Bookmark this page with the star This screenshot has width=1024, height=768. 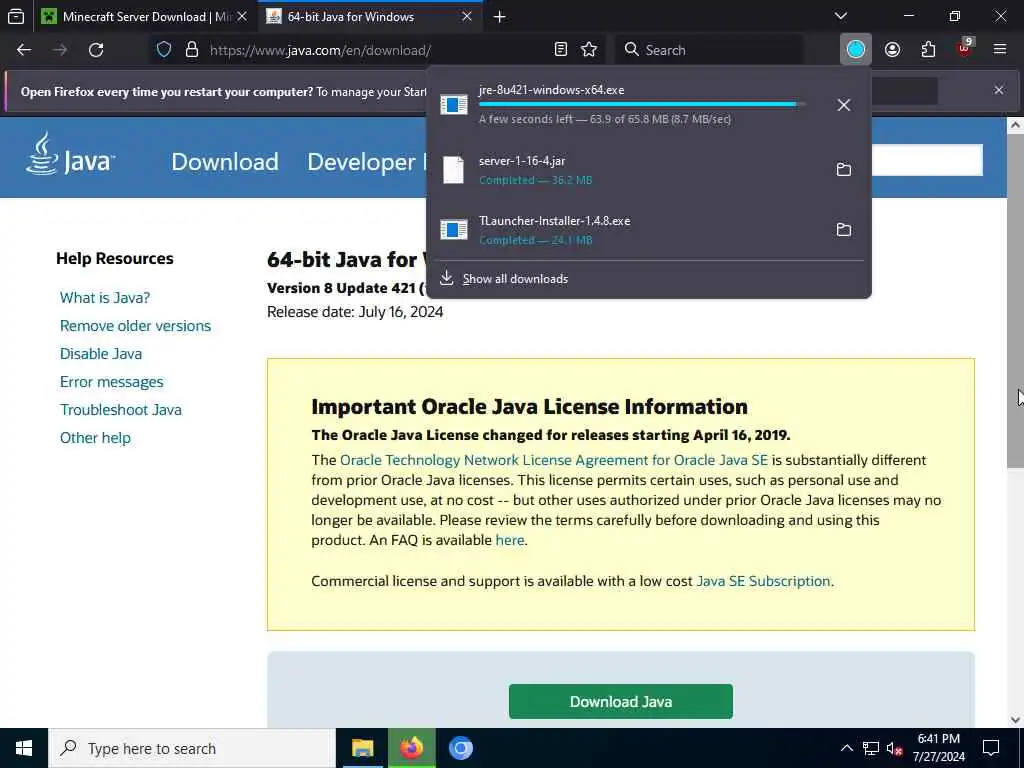pyautogui.click(x=589, y=50)
